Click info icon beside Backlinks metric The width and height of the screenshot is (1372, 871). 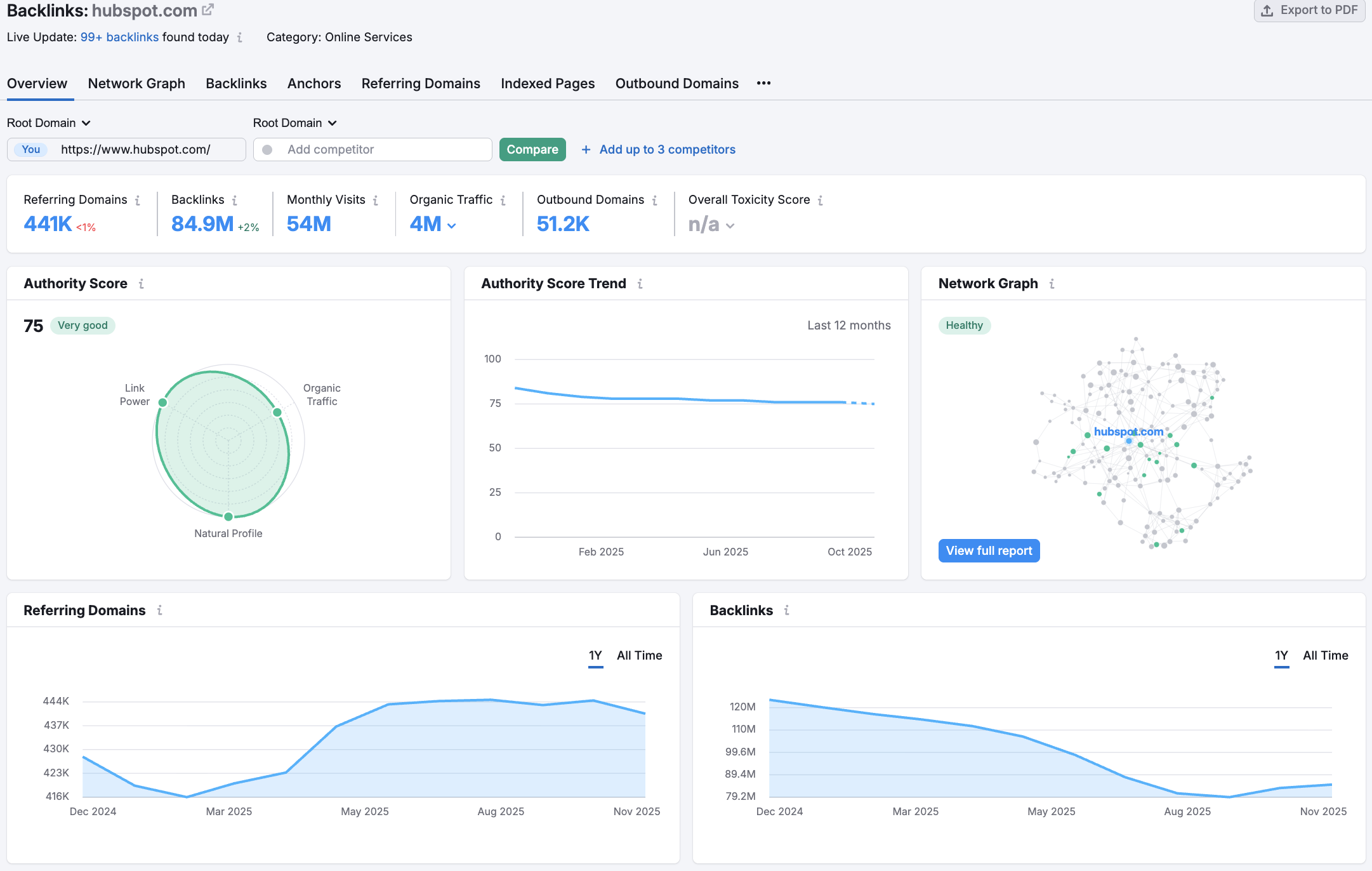[235, 201]
